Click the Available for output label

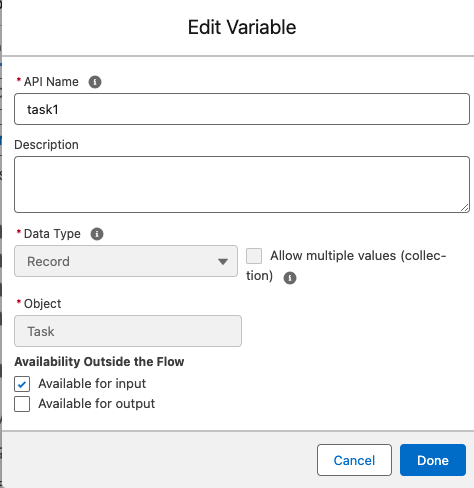(96, 404)
